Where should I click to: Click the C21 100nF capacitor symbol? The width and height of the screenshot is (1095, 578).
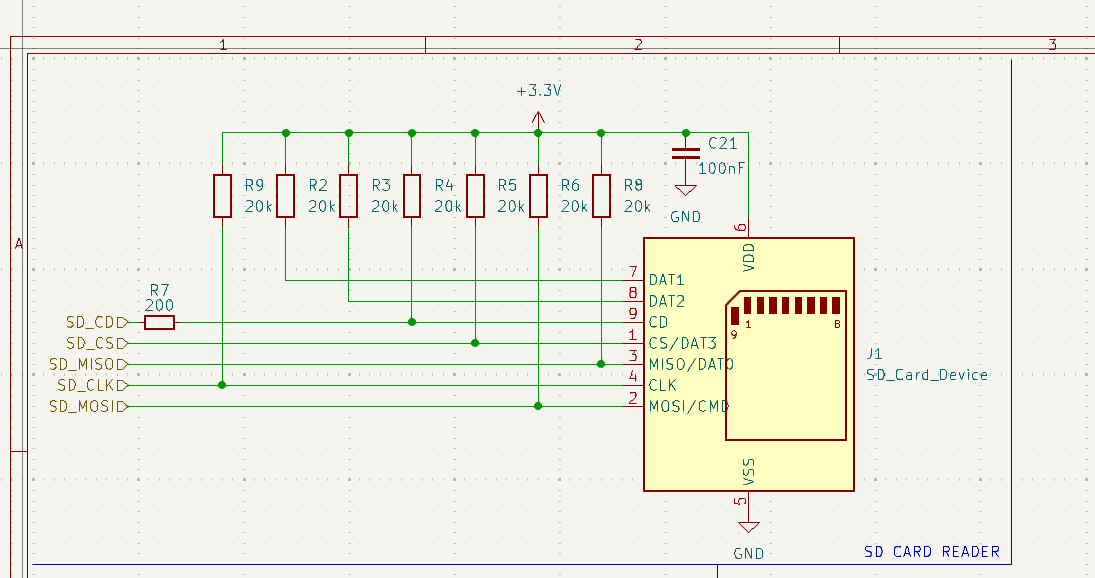[x=685, y=153]
